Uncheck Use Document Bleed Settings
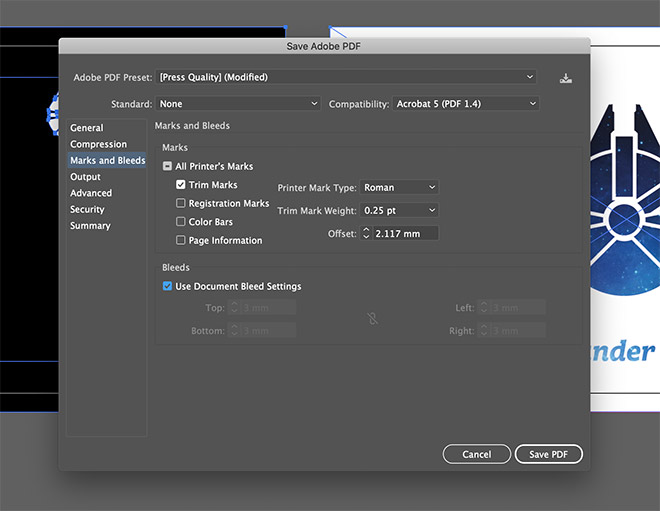 coord(167,286)
